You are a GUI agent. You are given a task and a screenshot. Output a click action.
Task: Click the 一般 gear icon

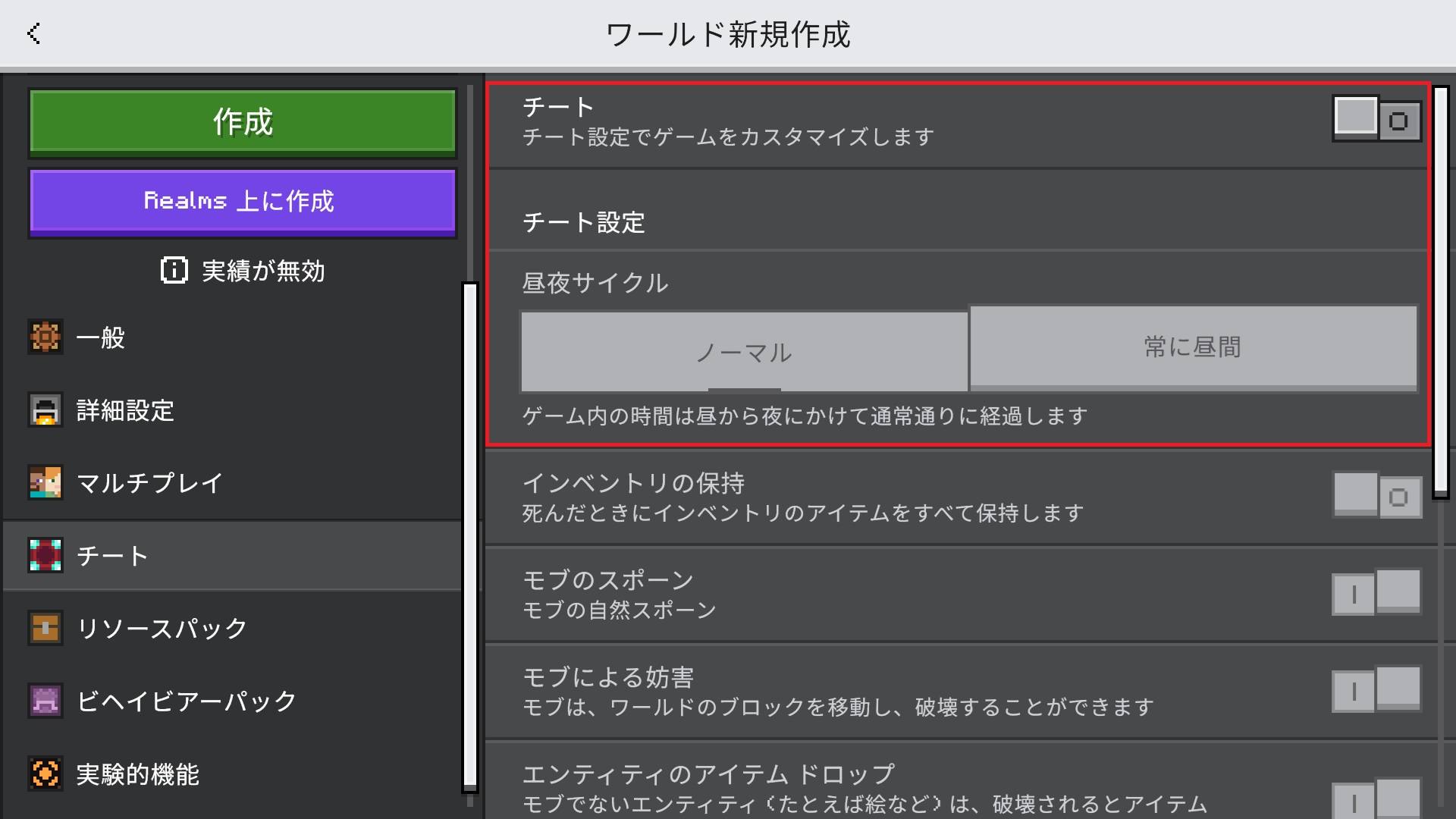pyautogui.click(x=45, y=337)
